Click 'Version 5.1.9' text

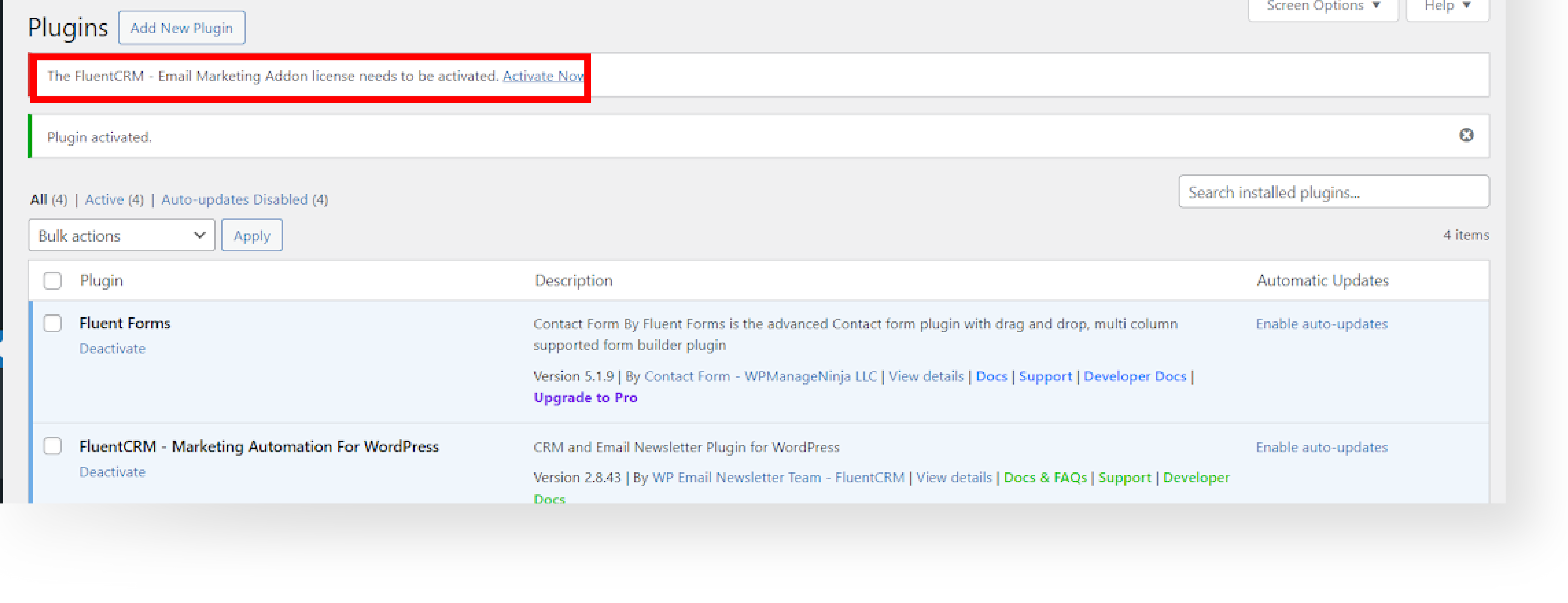tap(573, 376)
